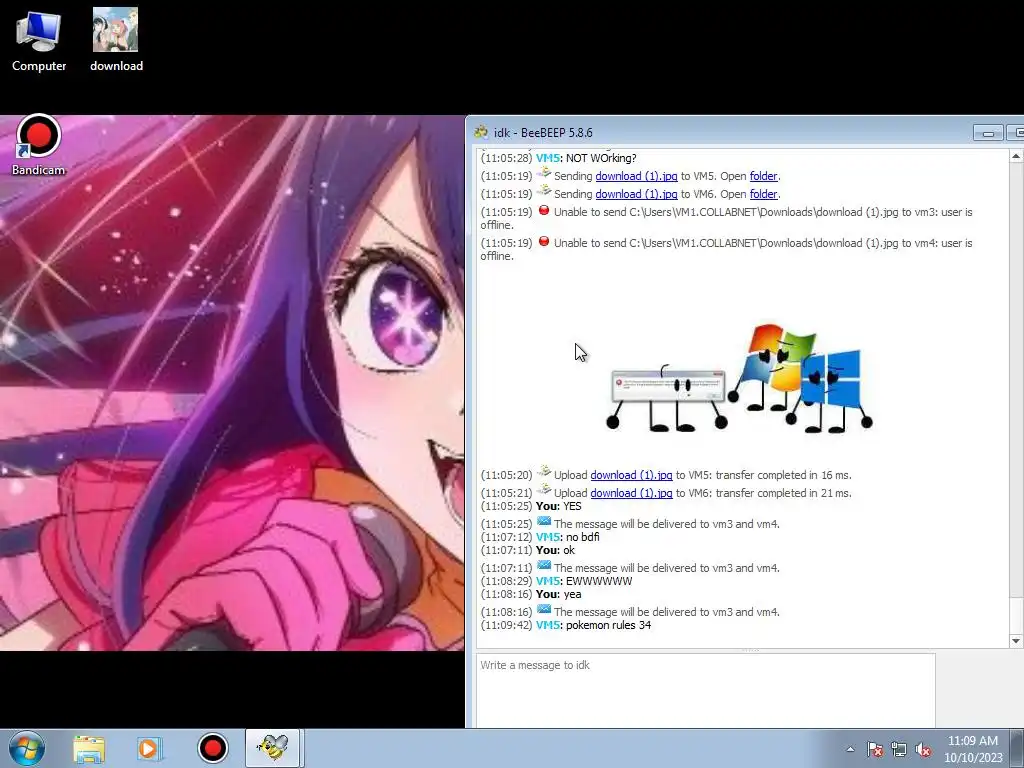Click the 'pokemon rules 34' message text
Screen dimensions: 1024x768
click(x=608, y=626)
